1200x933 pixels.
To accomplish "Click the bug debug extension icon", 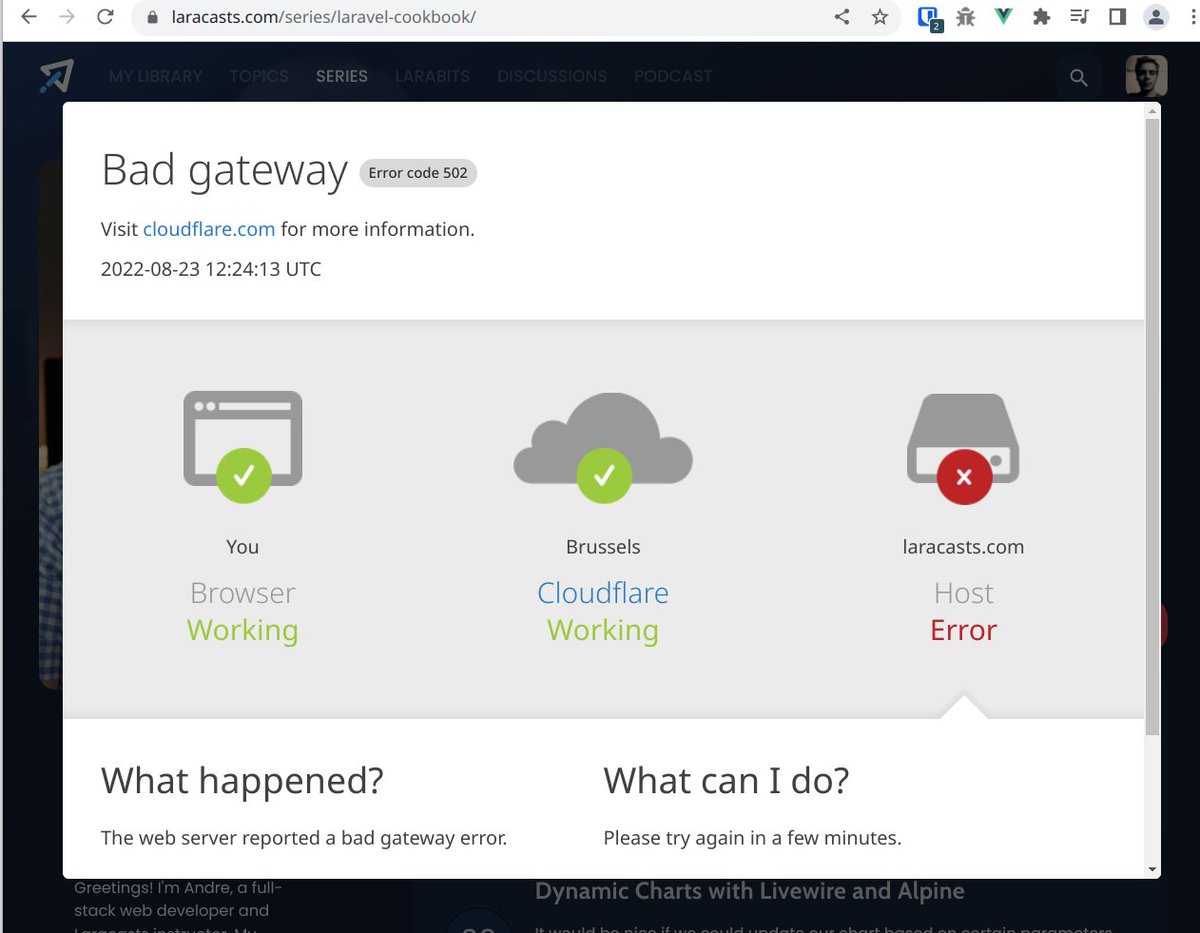I will point(965,17).
